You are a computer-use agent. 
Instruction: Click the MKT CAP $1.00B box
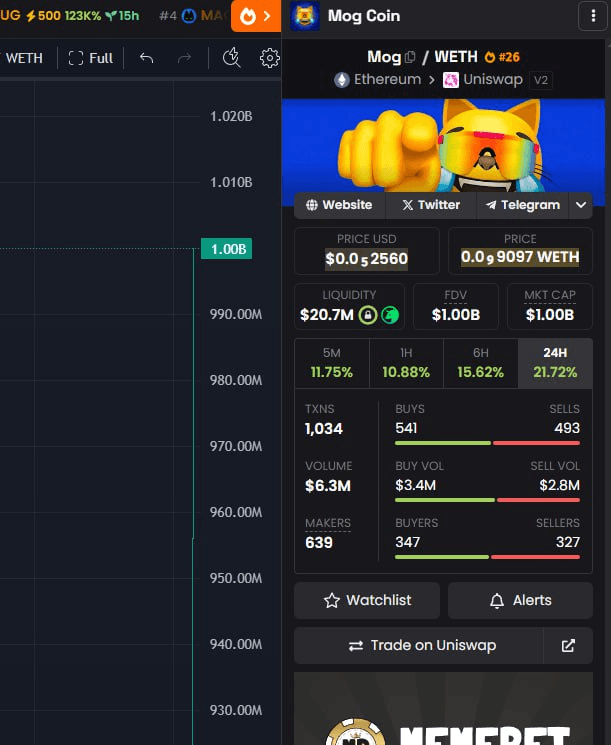tap(550, 306)
